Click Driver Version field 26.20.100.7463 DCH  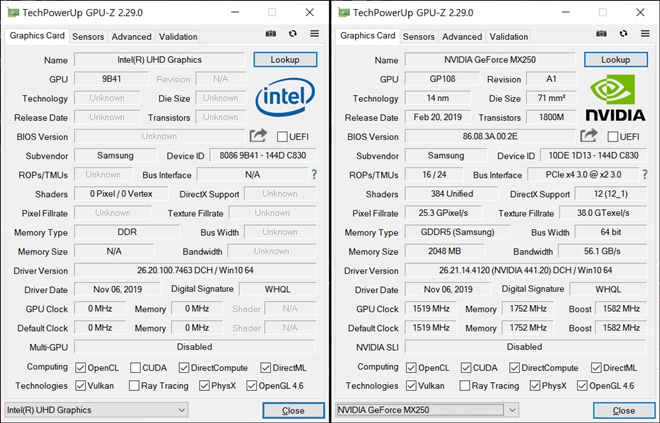195,270
